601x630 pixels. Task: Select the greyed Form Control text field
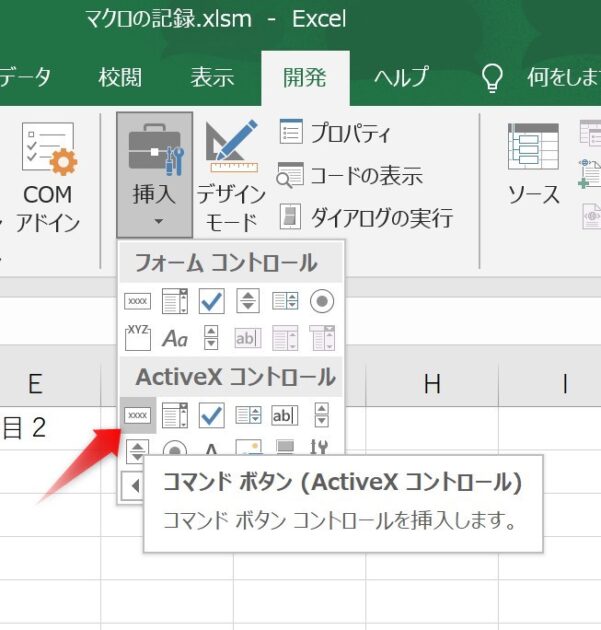point(248,338)
